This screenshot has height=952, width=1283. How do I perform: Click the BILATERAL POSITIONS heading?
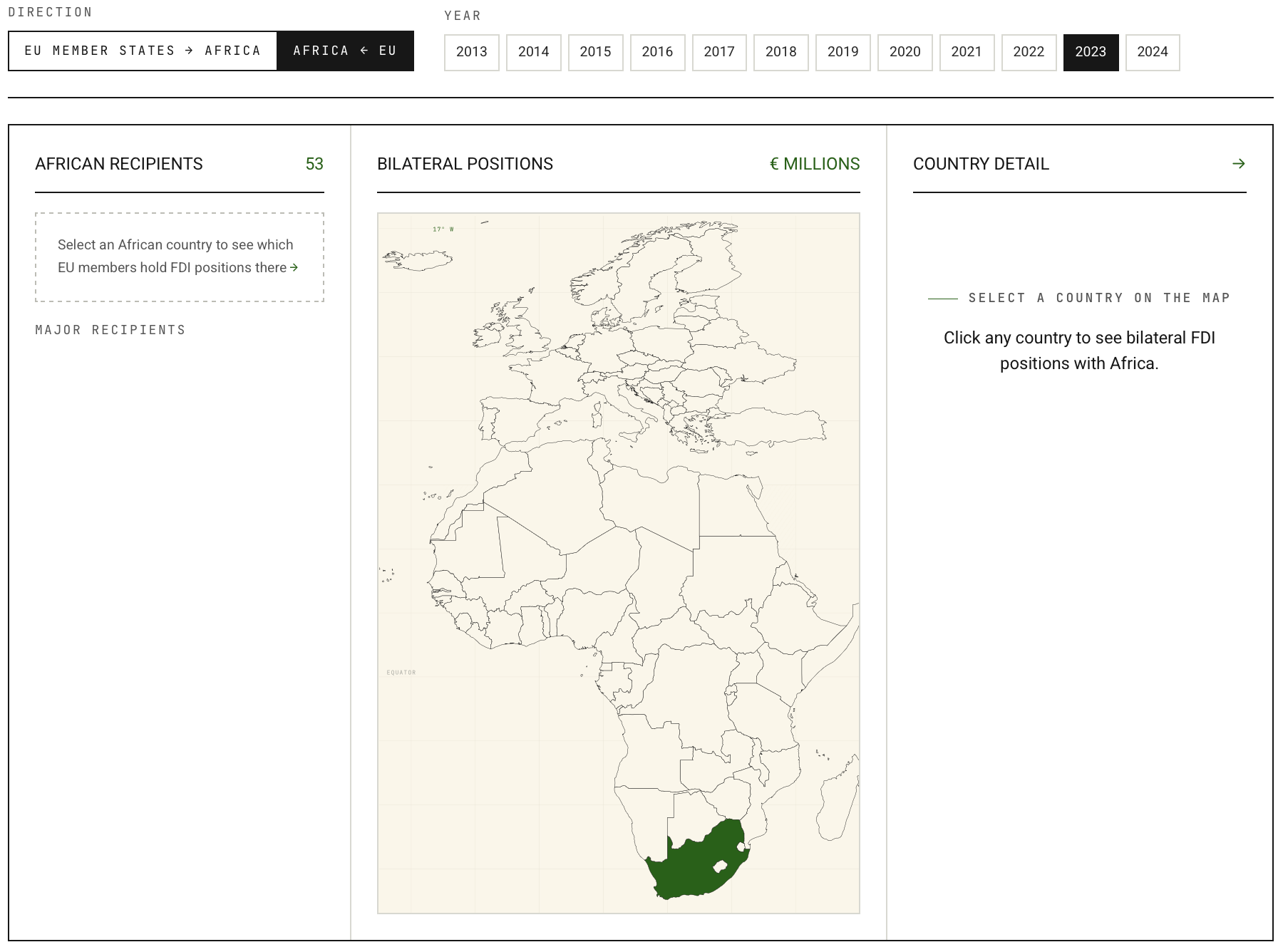click(x=465, y=164)
